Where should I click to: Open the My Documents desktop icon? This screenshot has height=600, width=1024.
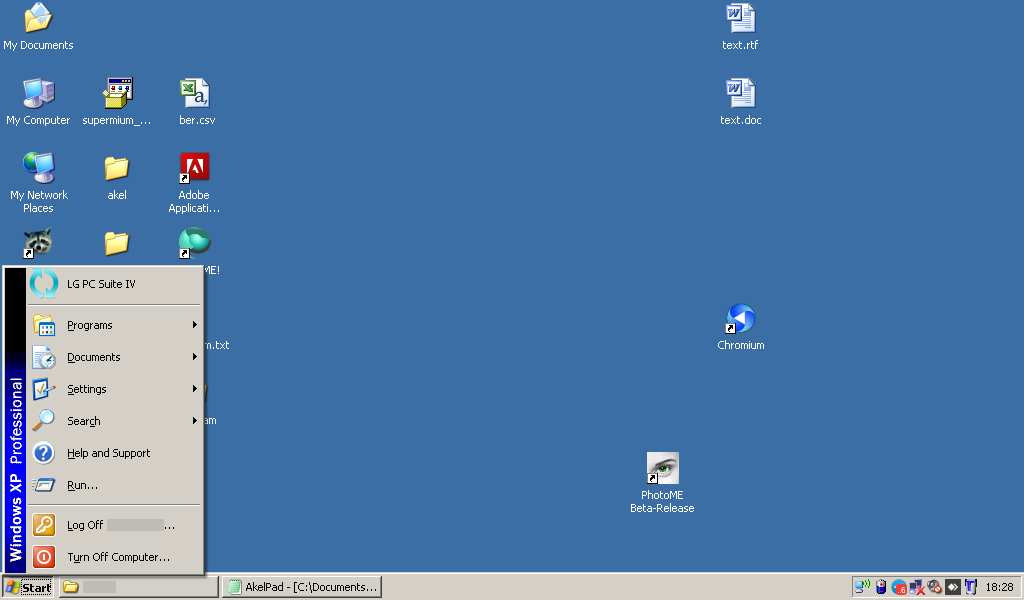(38, 18)
